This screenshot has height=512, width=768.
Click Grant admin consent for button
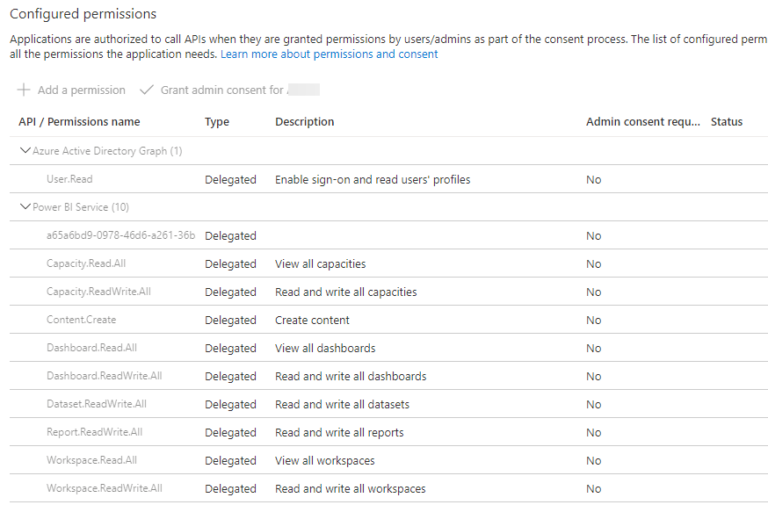230,90
